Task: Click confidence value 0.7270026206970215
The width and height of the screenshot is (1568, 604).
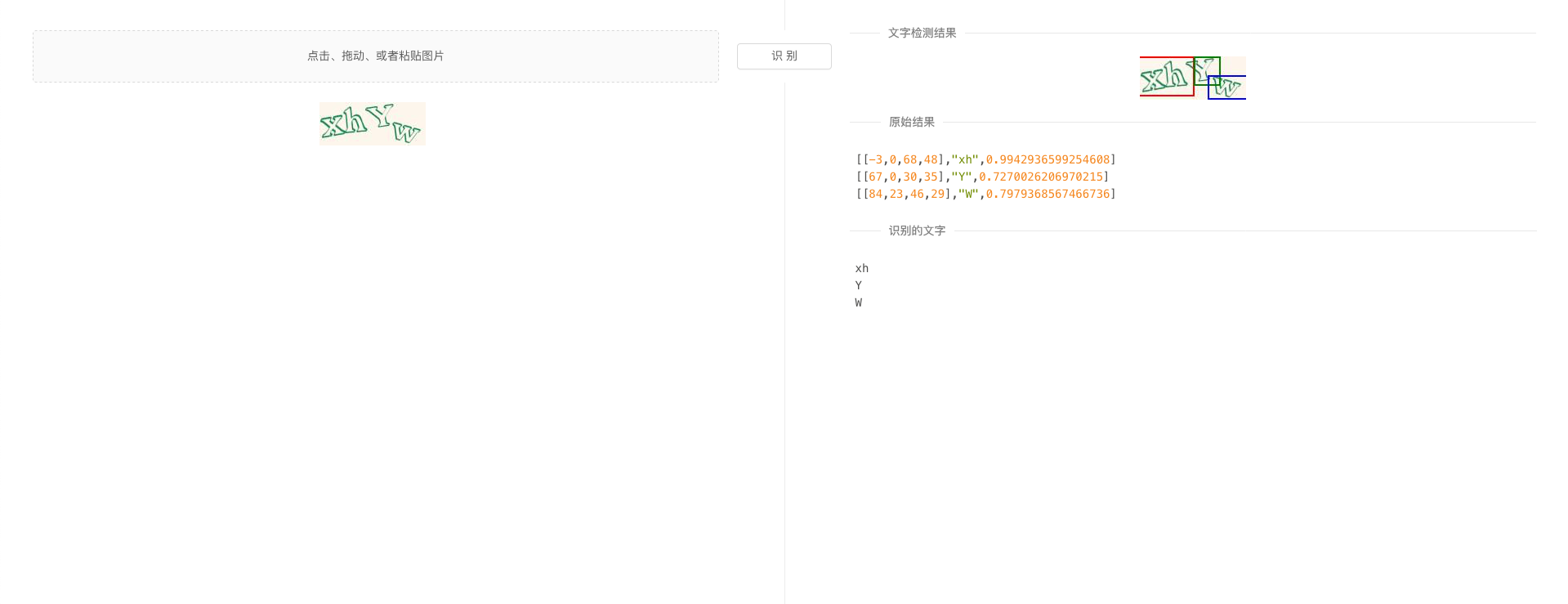Action: pyautogui.click(x=1041, y=177)
